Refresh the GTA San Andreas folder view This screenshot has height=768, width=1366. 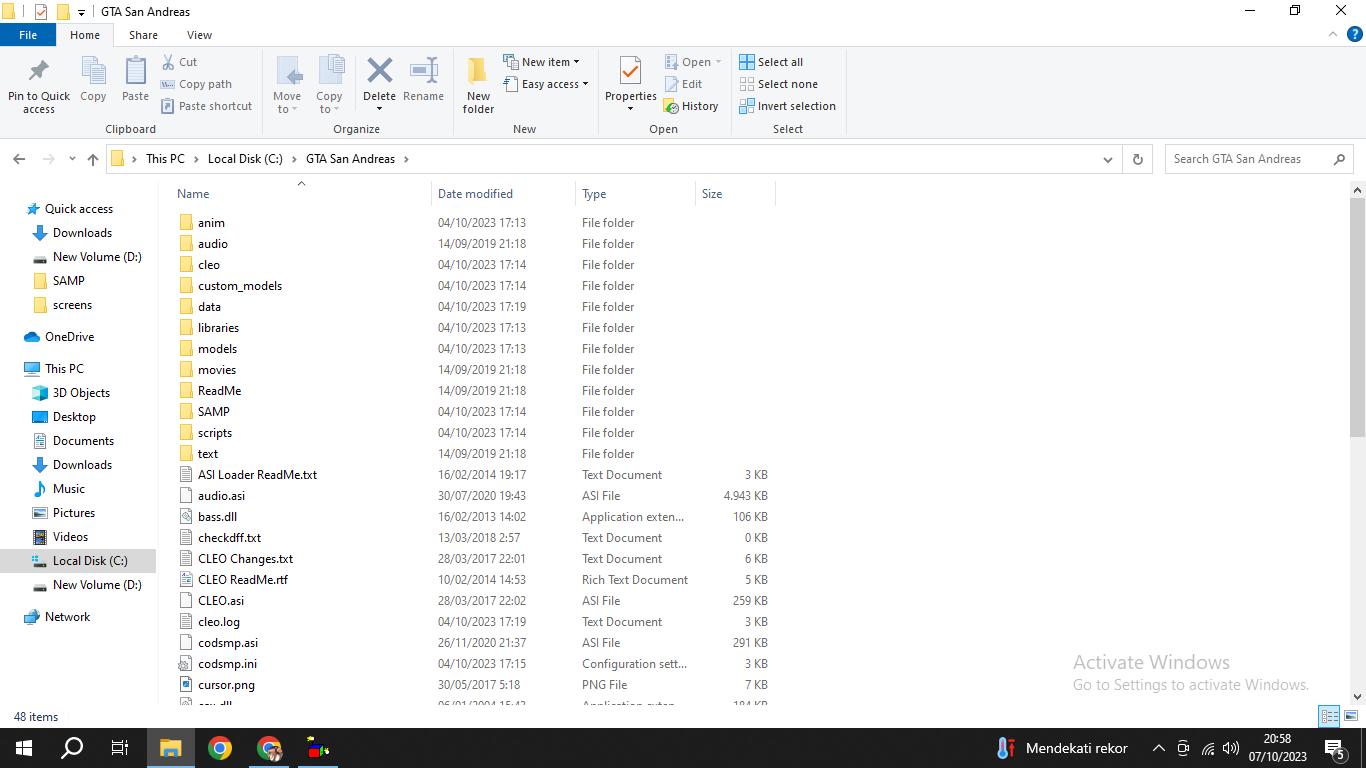1137,159
